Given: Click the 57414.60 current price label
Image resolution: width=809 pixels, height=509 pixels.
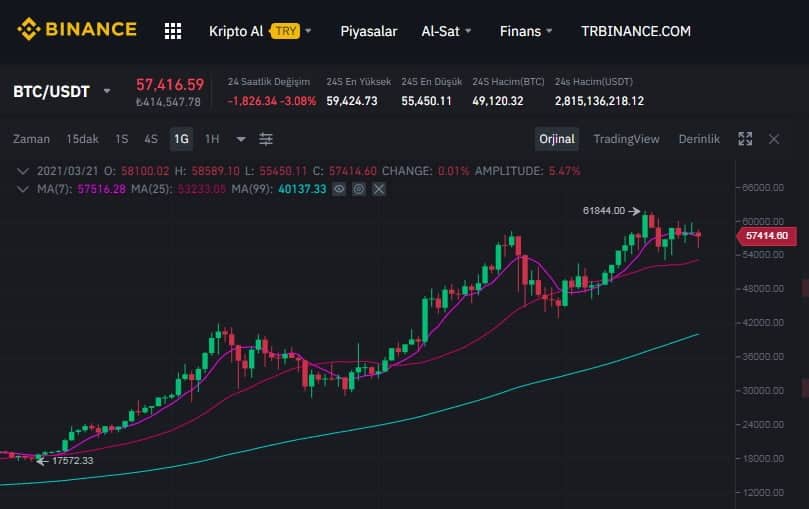Looking at the screenshot, I should (767, 236).
